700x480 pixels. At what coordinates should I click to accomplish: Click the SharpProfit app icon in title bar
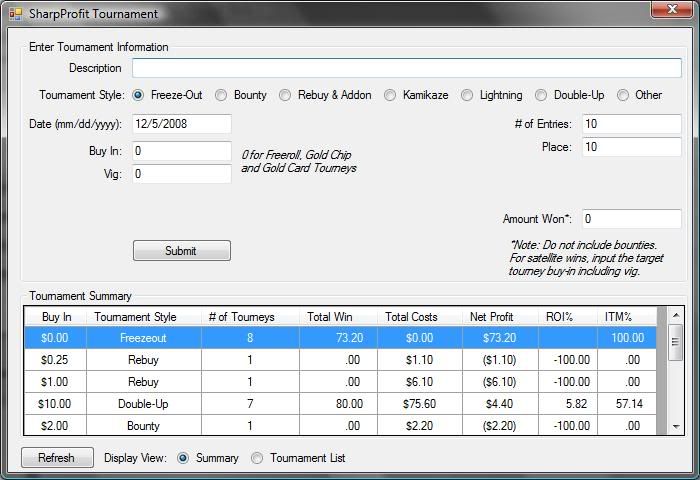15,14
